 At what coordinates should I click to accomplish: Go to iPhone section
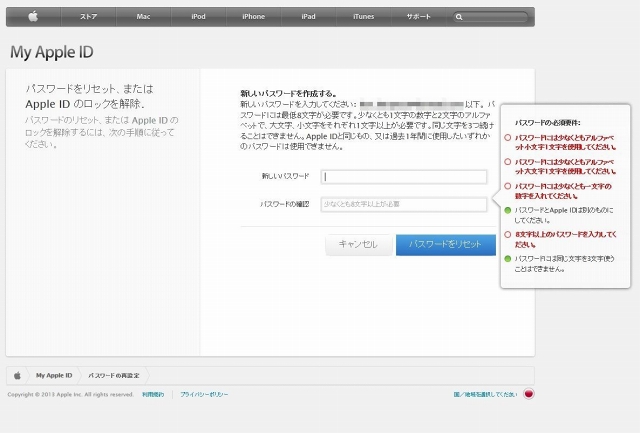click(x=253, y=17)
